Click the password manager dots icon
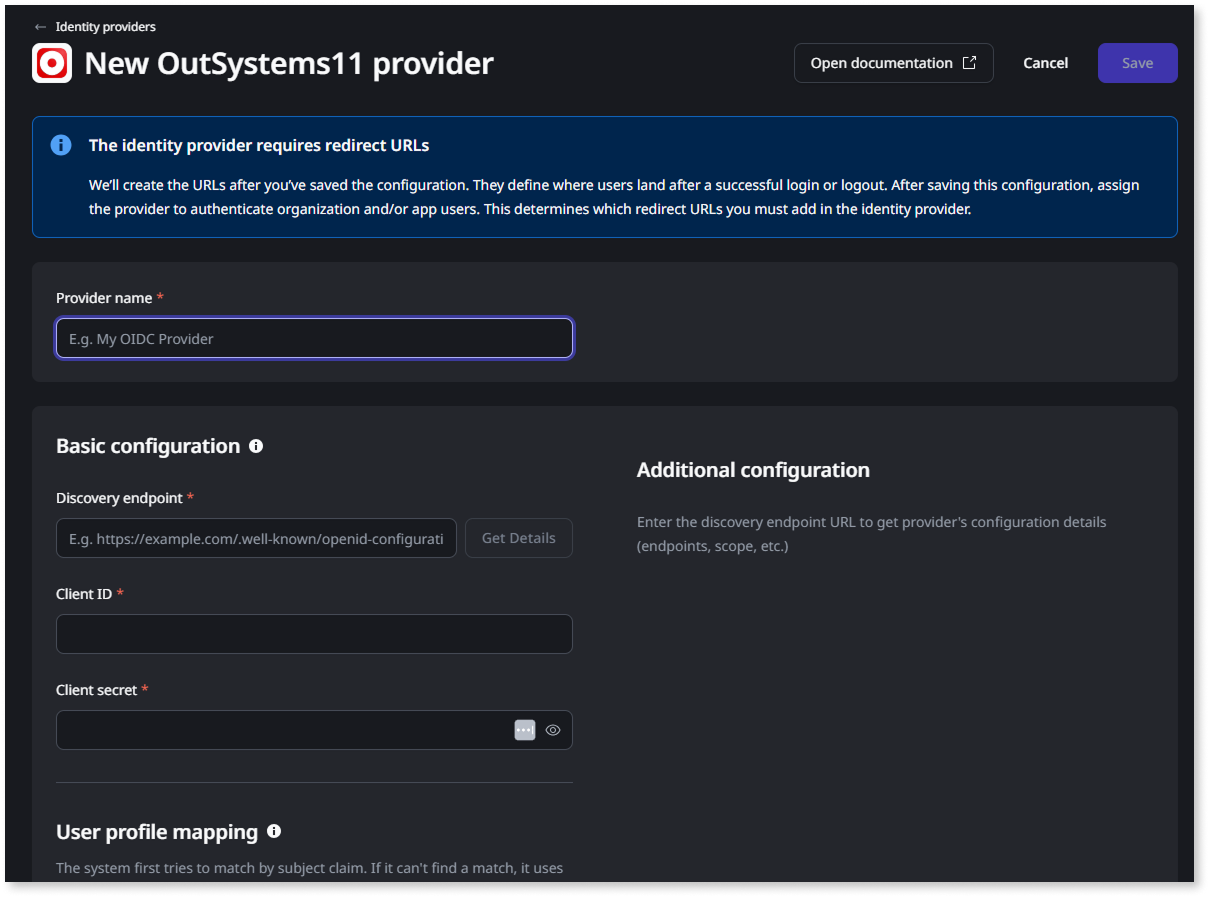This screenshot has width=1209, height=897. (525, 730)
